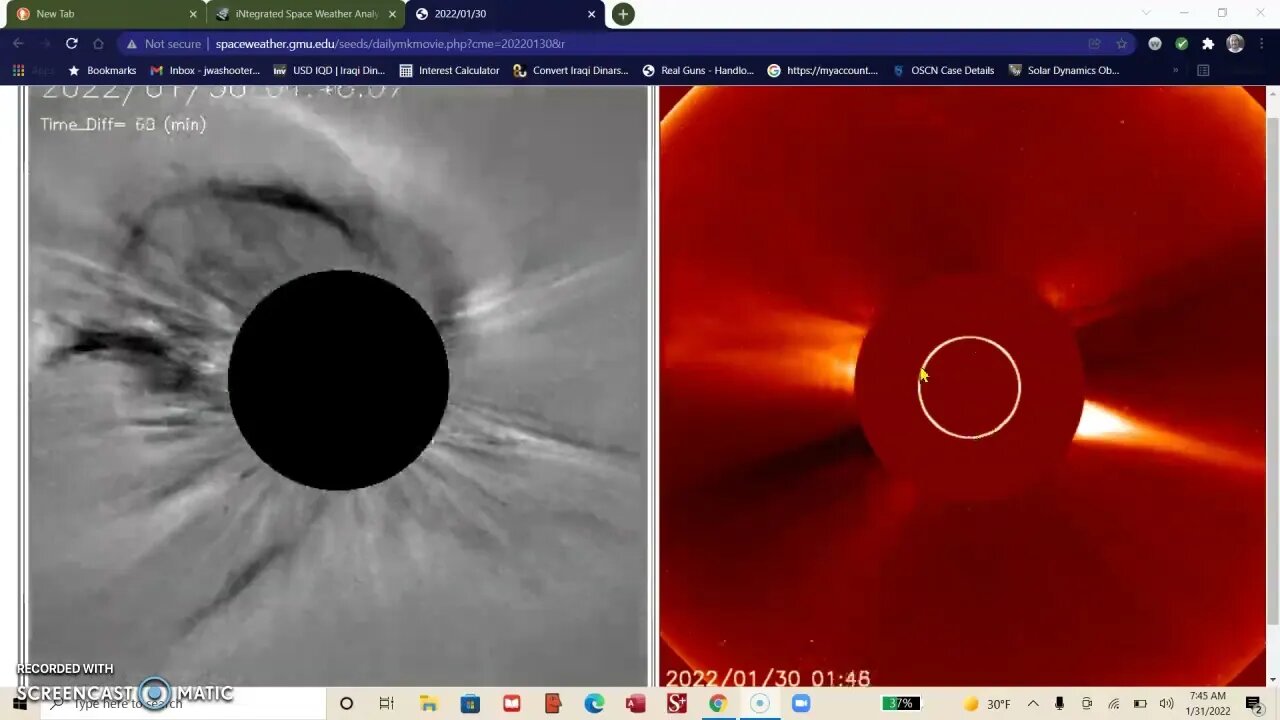Open the weather 30°F taskbar widget

pos(986,704)
